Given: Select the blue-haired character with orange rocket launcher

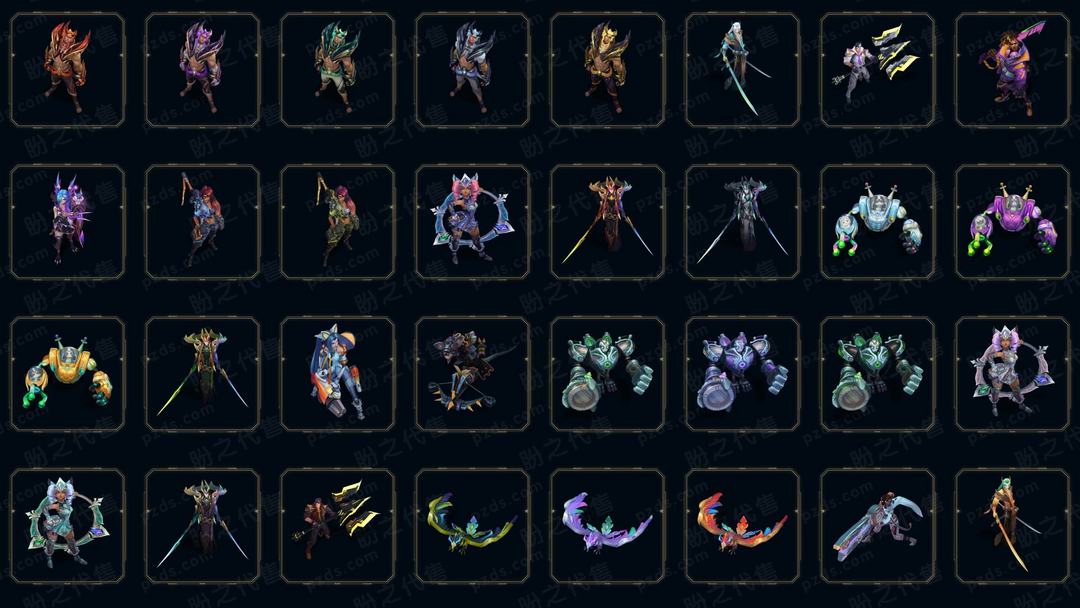Looking at the screenshot, I should click(x=338, y=374).
